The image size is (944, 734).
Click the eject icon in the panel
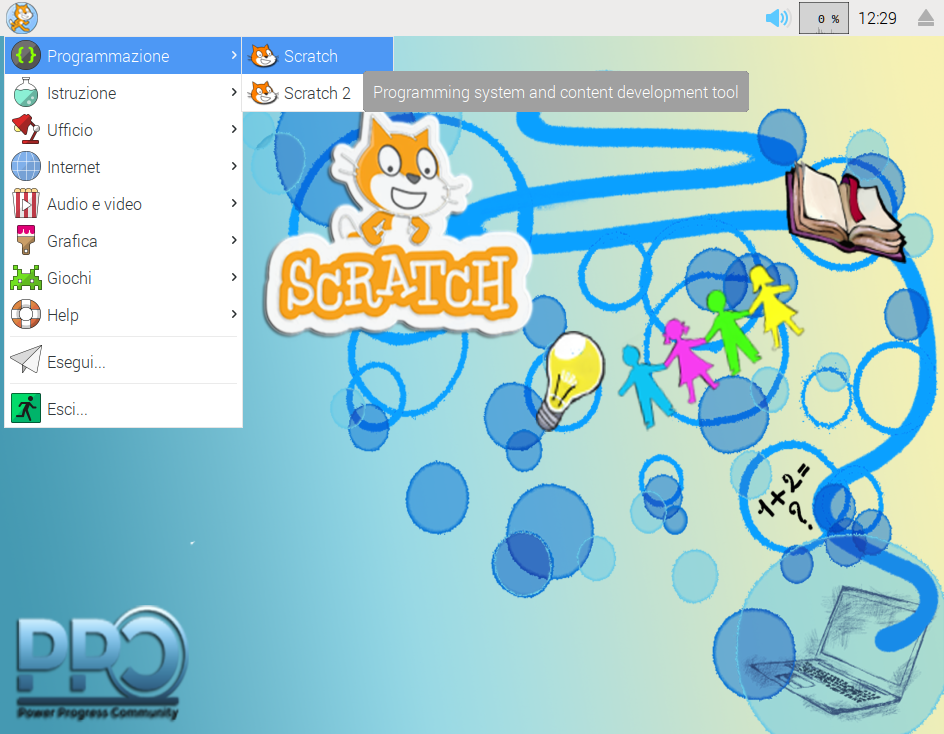[x=926, y=18]
